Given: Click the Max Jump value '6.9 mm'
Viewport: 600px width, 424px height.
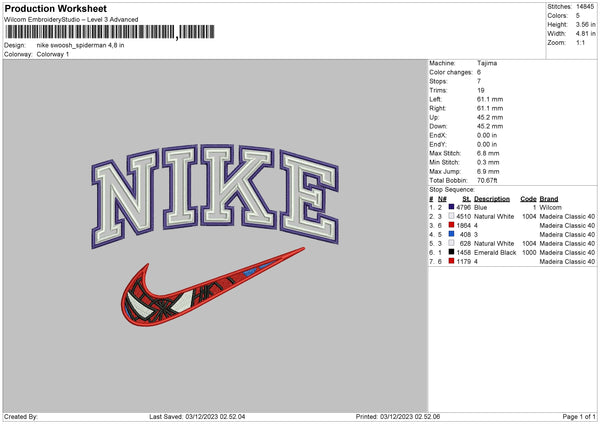Looking at the screenshot, I should point(488,171).
